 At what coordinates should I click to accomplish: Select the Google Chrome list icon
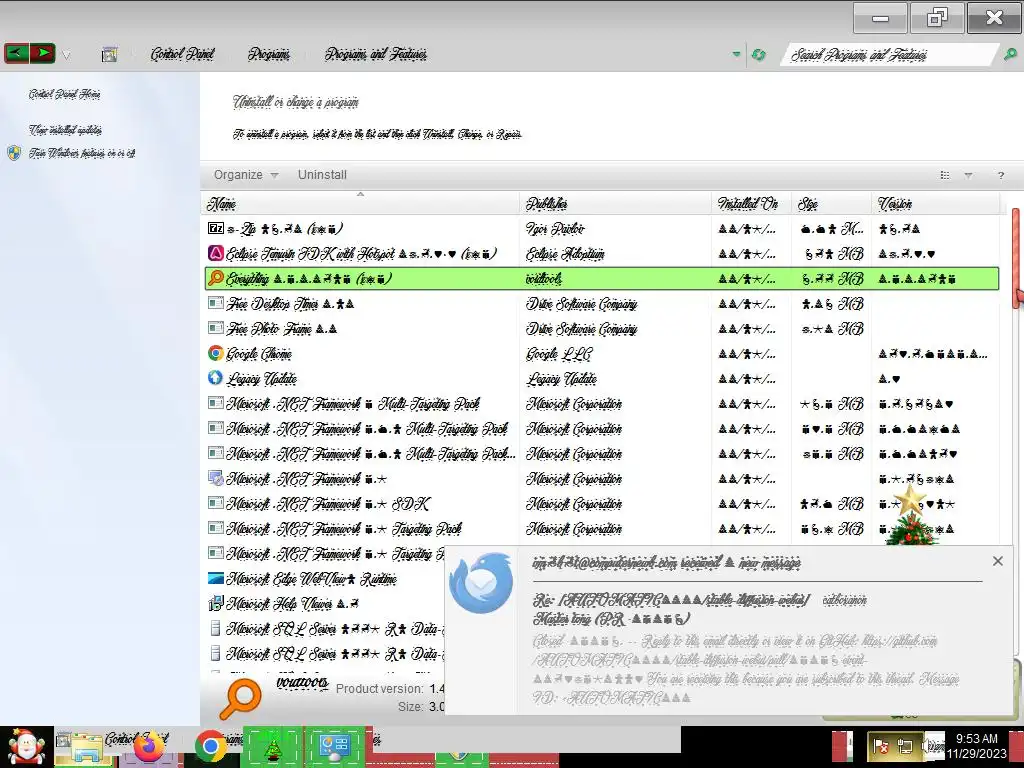(216, 353)
